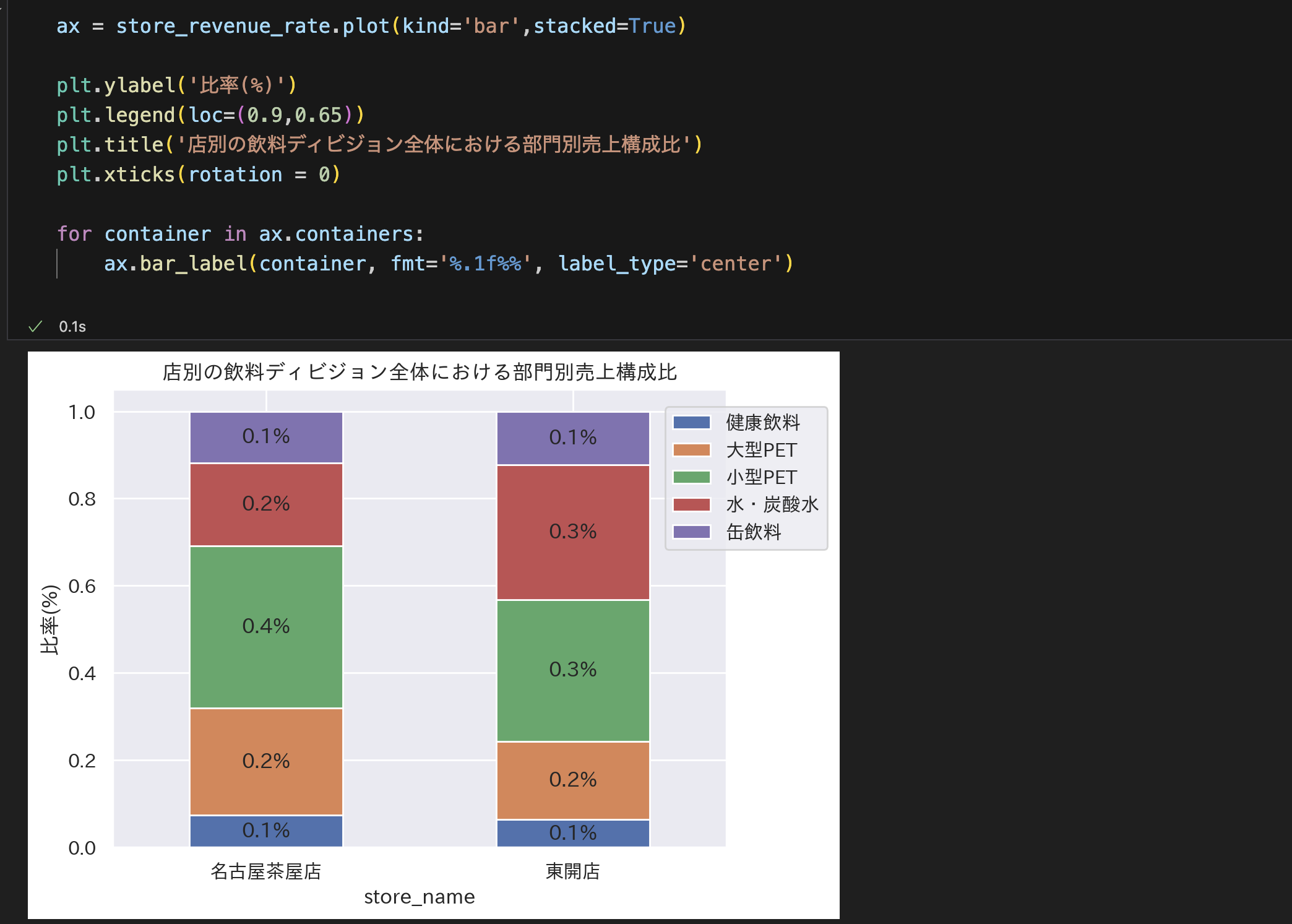The image size is (1292, 924).
Task: Click the purple 0.1% segment of 名古屋茶屋店
Action: pos(266,437)
